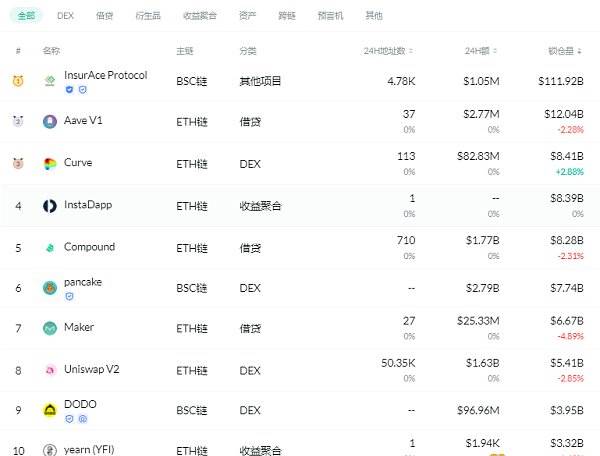Click the bronze rank-3 medal icon
Screen dimensions: 600x456
pyautogui.click(x=18, y=163)
